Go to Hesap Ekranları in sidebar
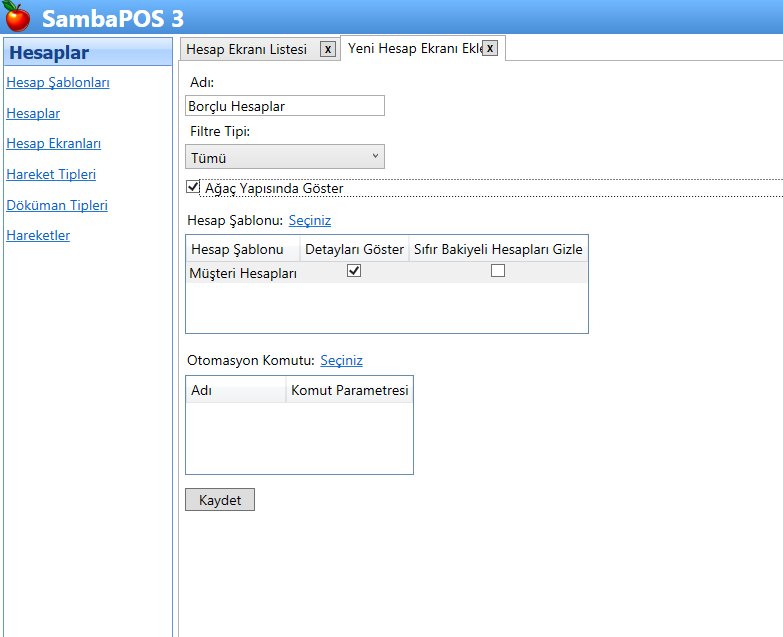783x637 pixels. coord(53,144)
